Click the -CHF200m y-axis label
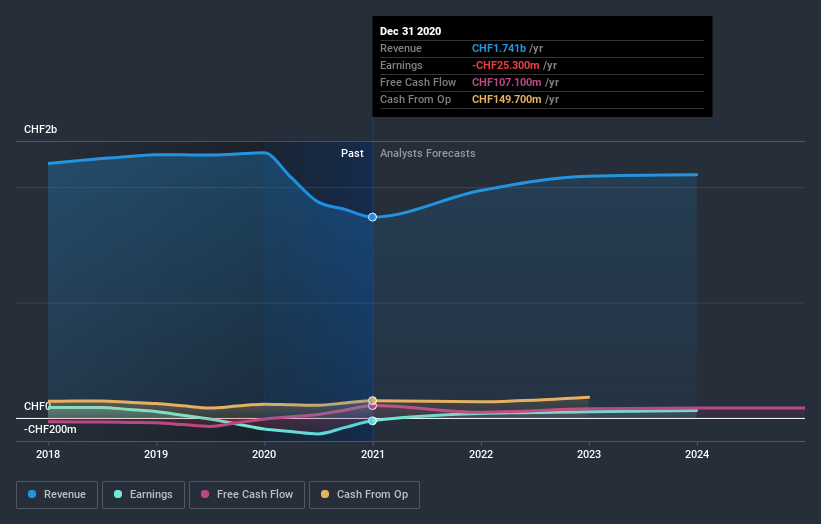 [x=50, y=429]
